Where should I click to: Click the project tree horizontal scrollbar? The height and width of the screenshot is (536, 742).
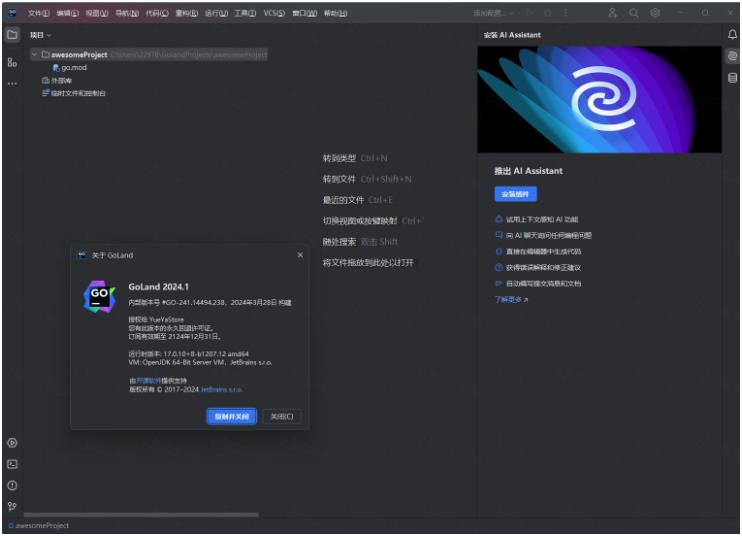click(x=141, y=514)
